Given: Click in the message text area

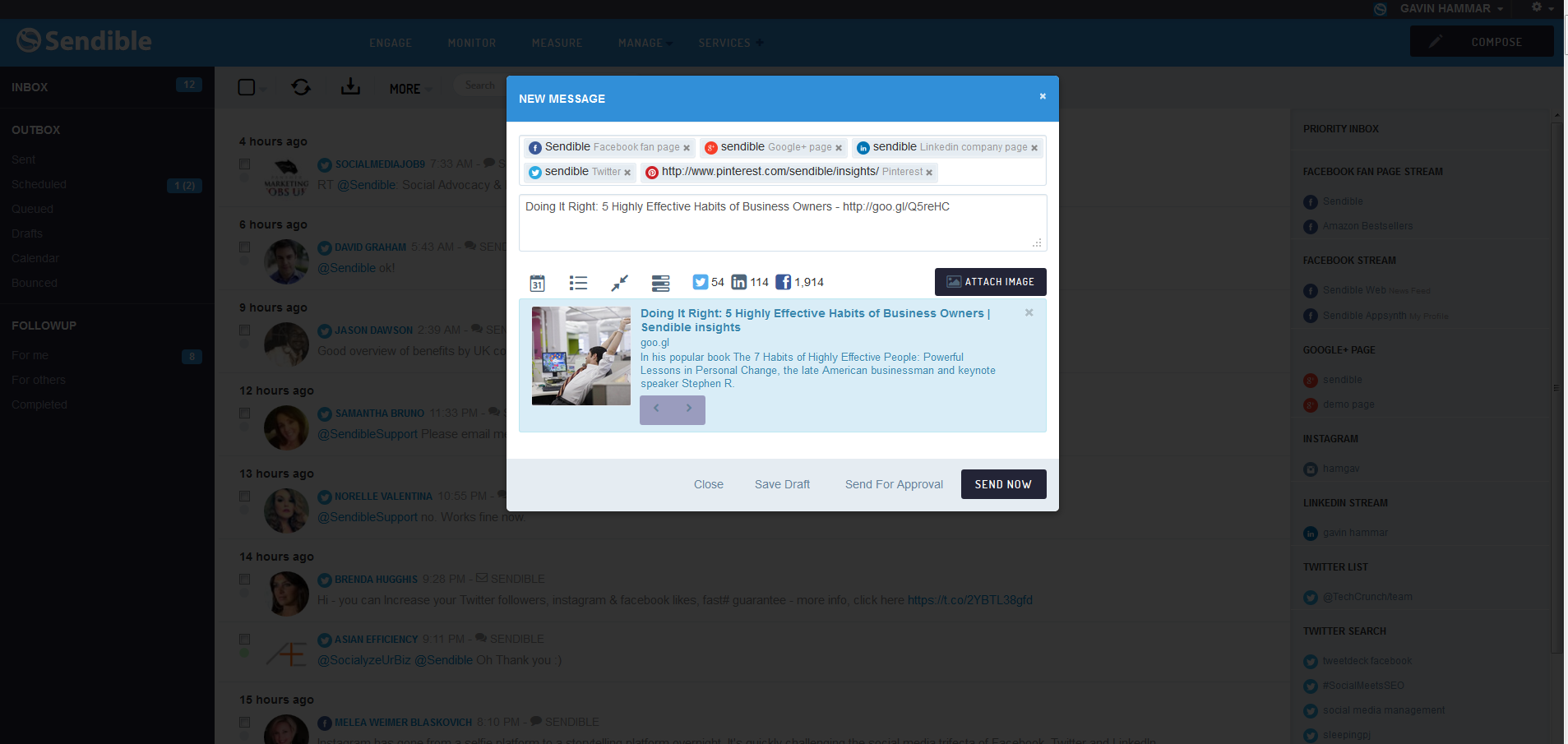Looking at the screenshot, I should tap(782, 223).
